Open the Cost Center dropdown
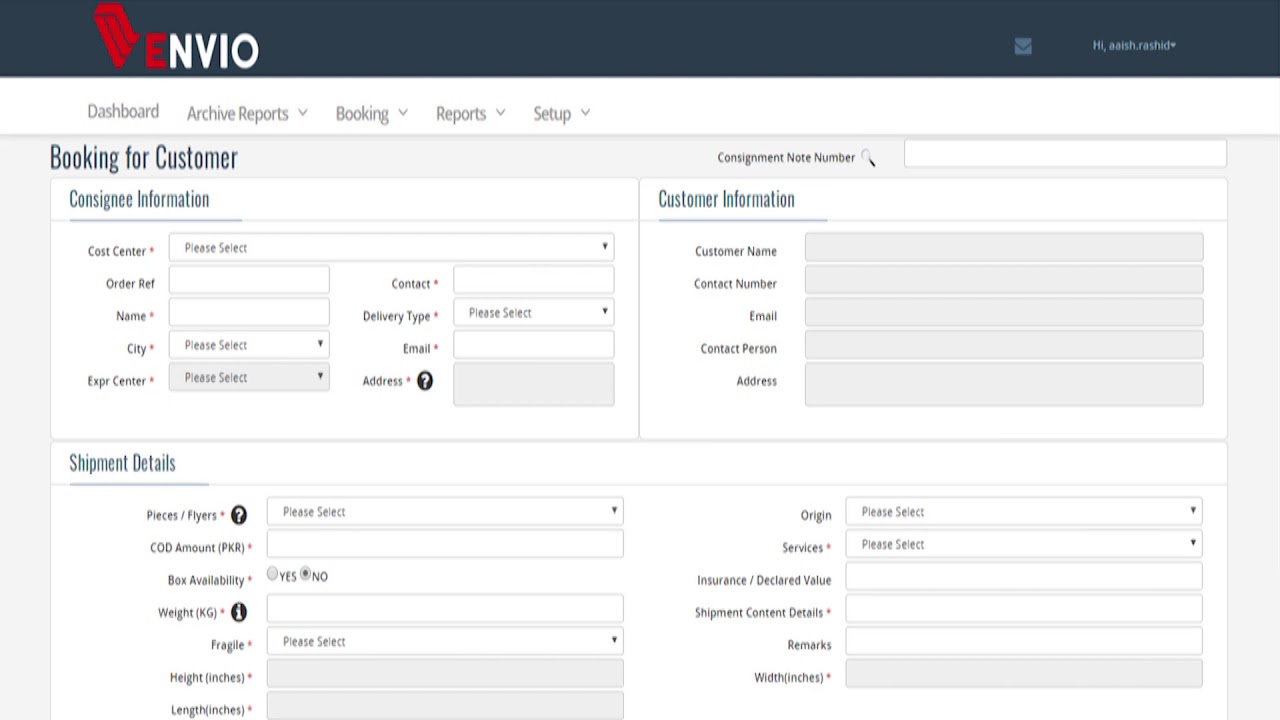 391,247
